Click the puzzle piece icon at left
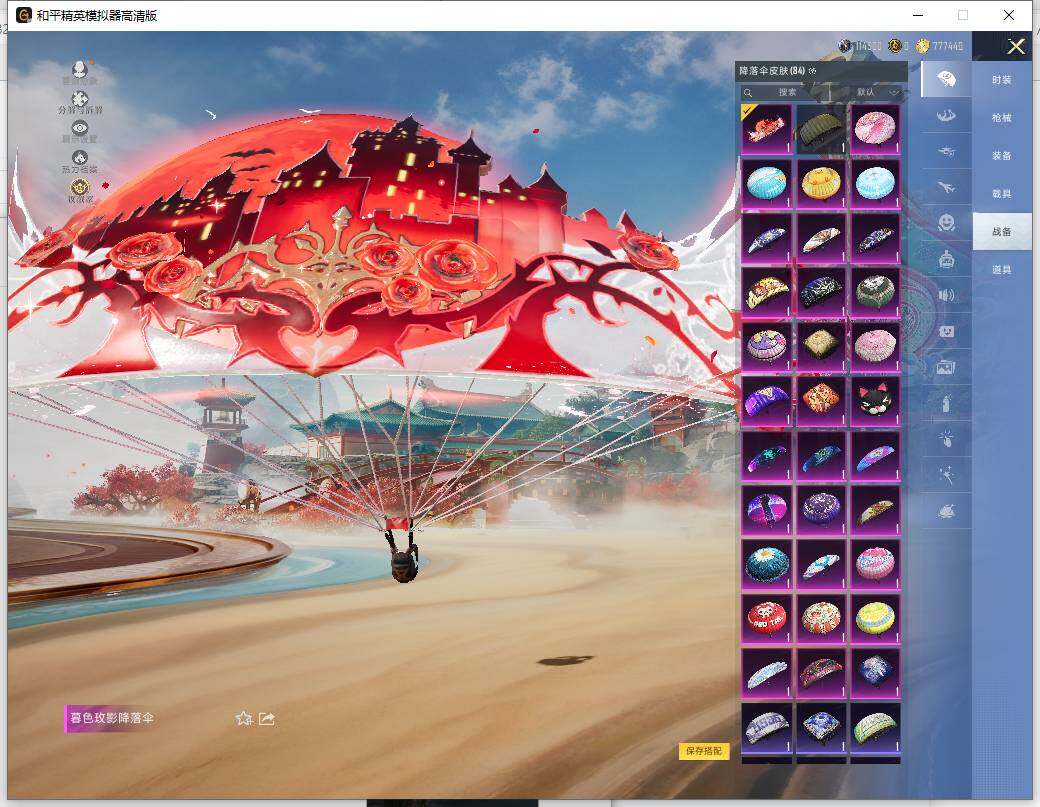 [x=80, y=98]
